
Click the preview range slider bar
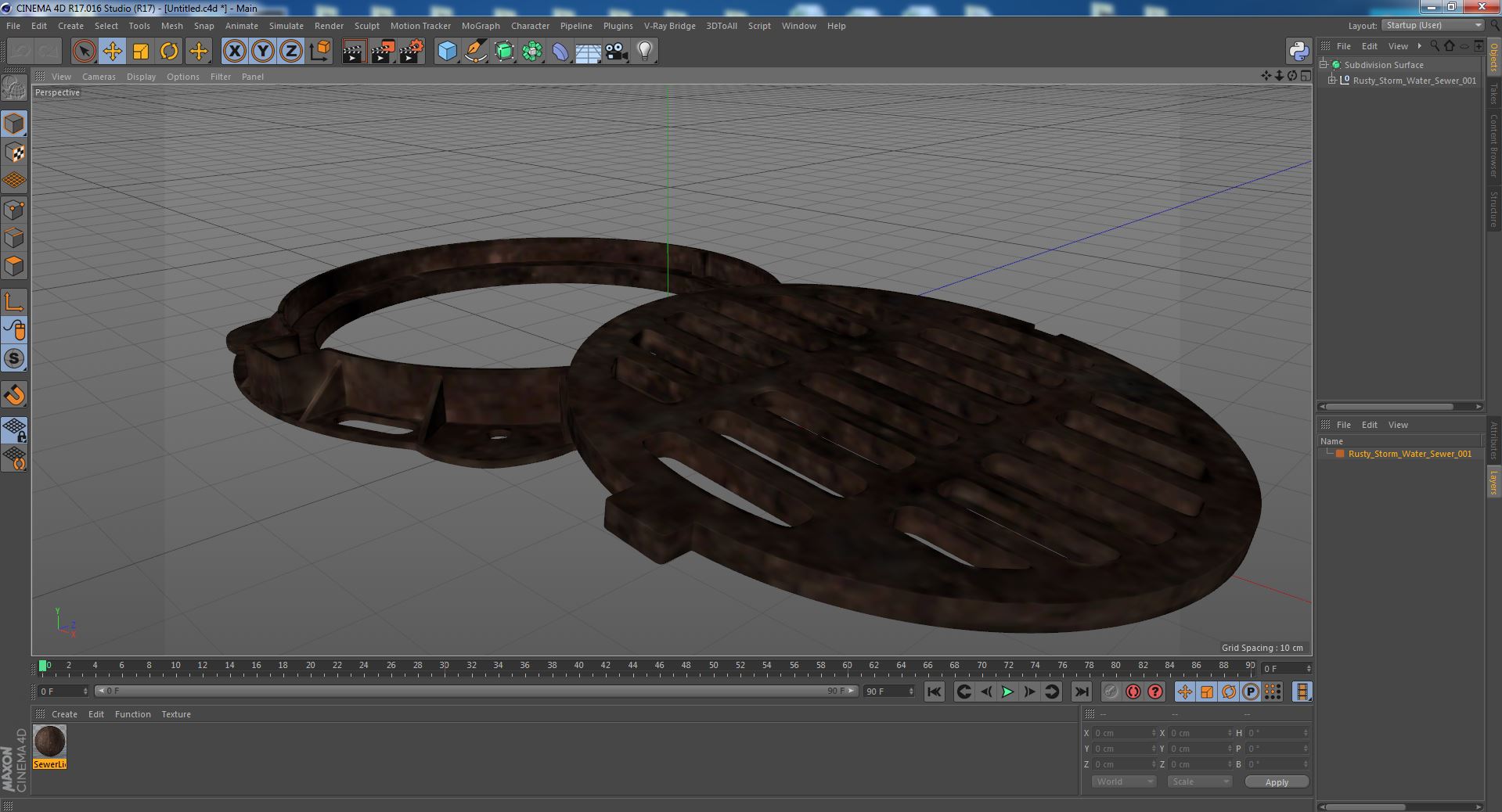pos(477,692)
